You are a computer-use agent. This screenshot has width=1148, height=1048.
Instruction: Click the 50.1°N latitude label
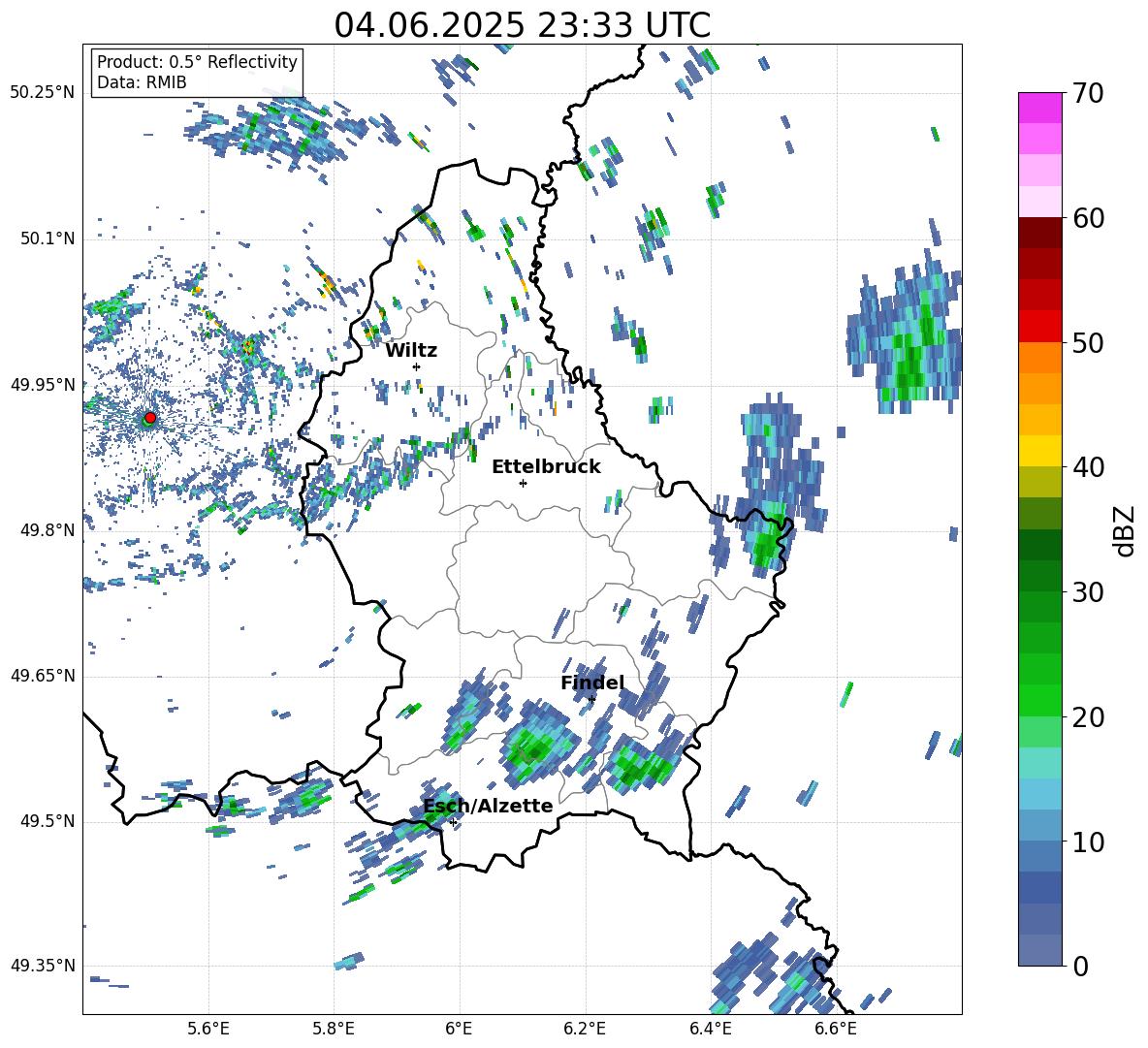pyautogui.click(x=47, y=238)
